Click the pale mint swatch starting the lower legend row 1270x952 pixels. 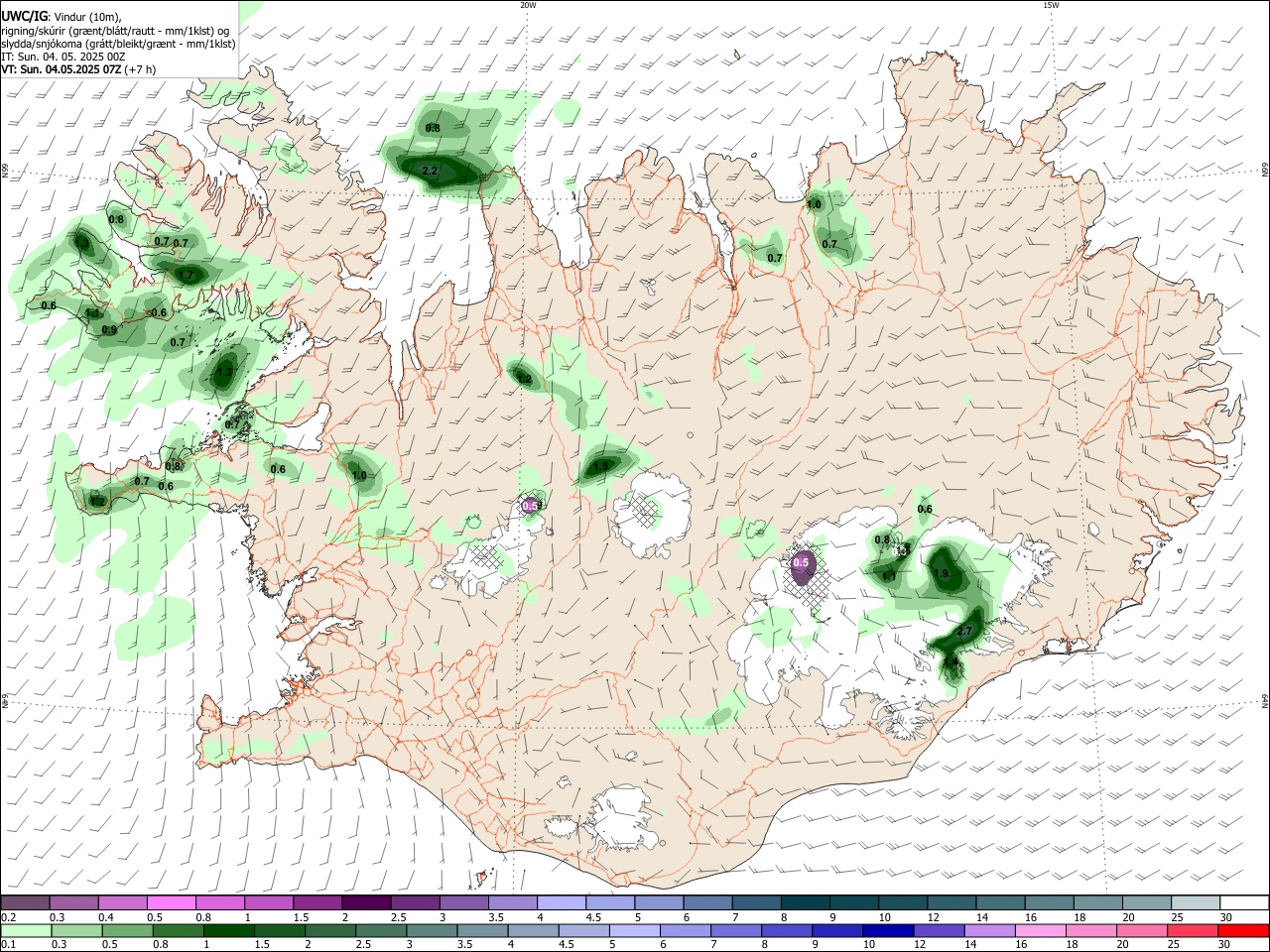tap(26, 930)
